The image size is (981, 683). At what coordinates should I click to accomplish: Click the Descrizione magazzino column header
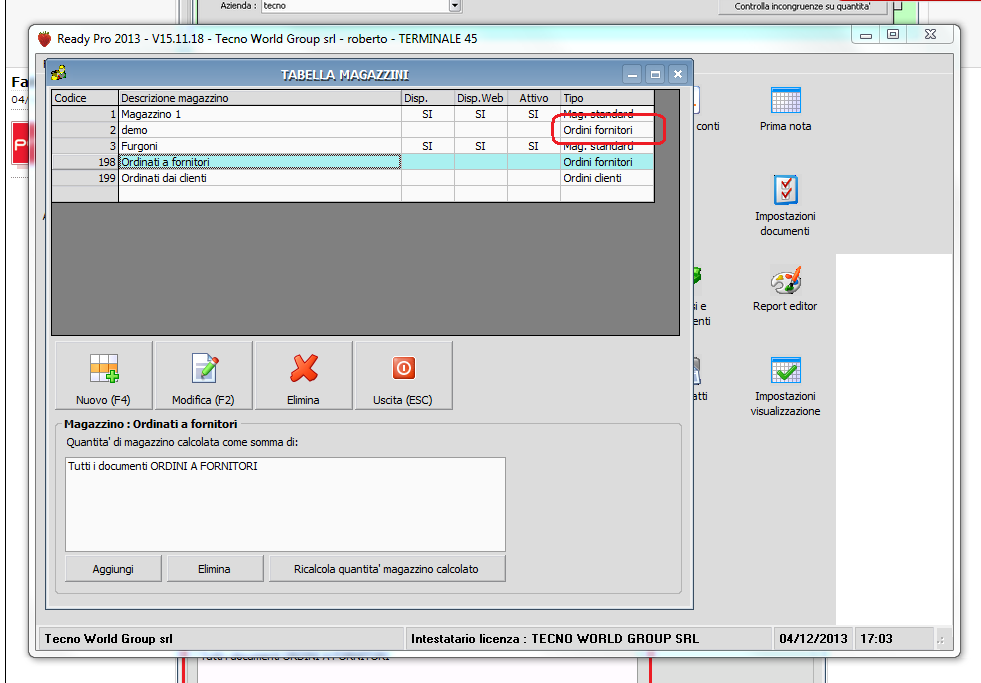click(260, 98)
